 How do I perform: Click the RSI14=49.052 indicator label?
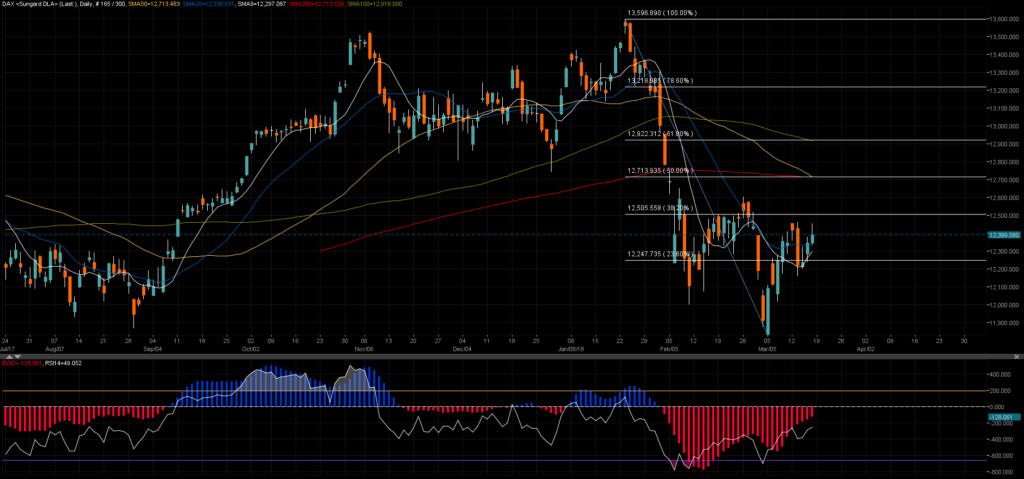click(61, 361)
